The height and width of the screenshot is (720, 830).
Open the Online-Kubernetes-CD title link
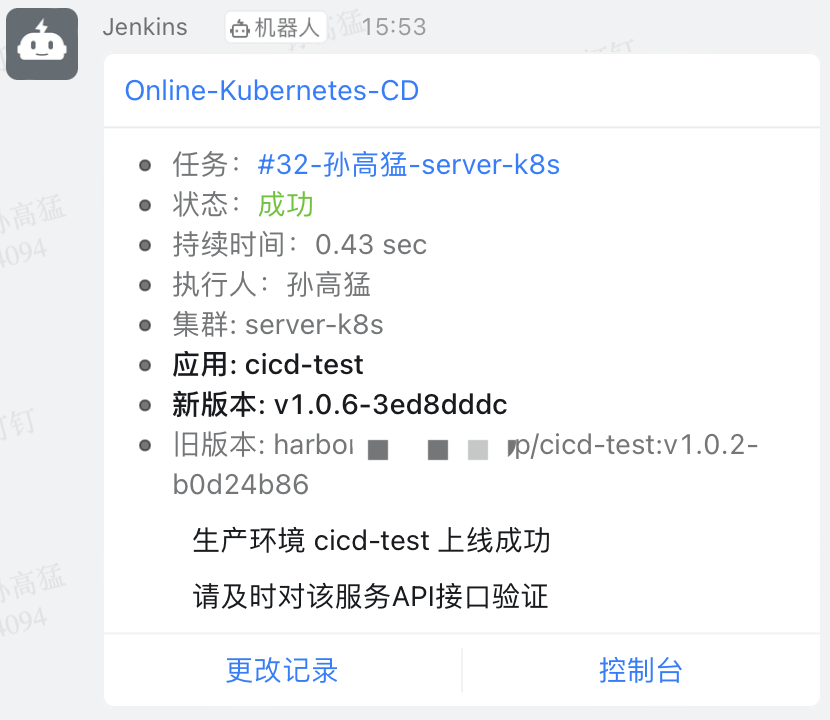coord(272,91)
